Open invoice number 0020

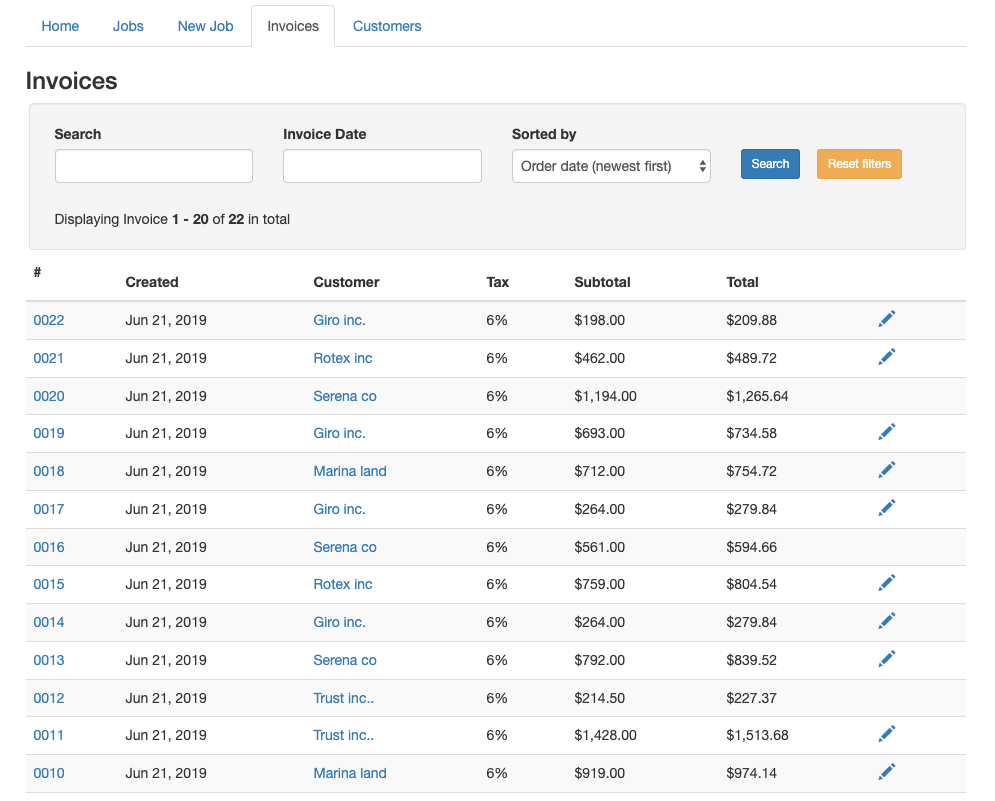click(x=49, y=396)
